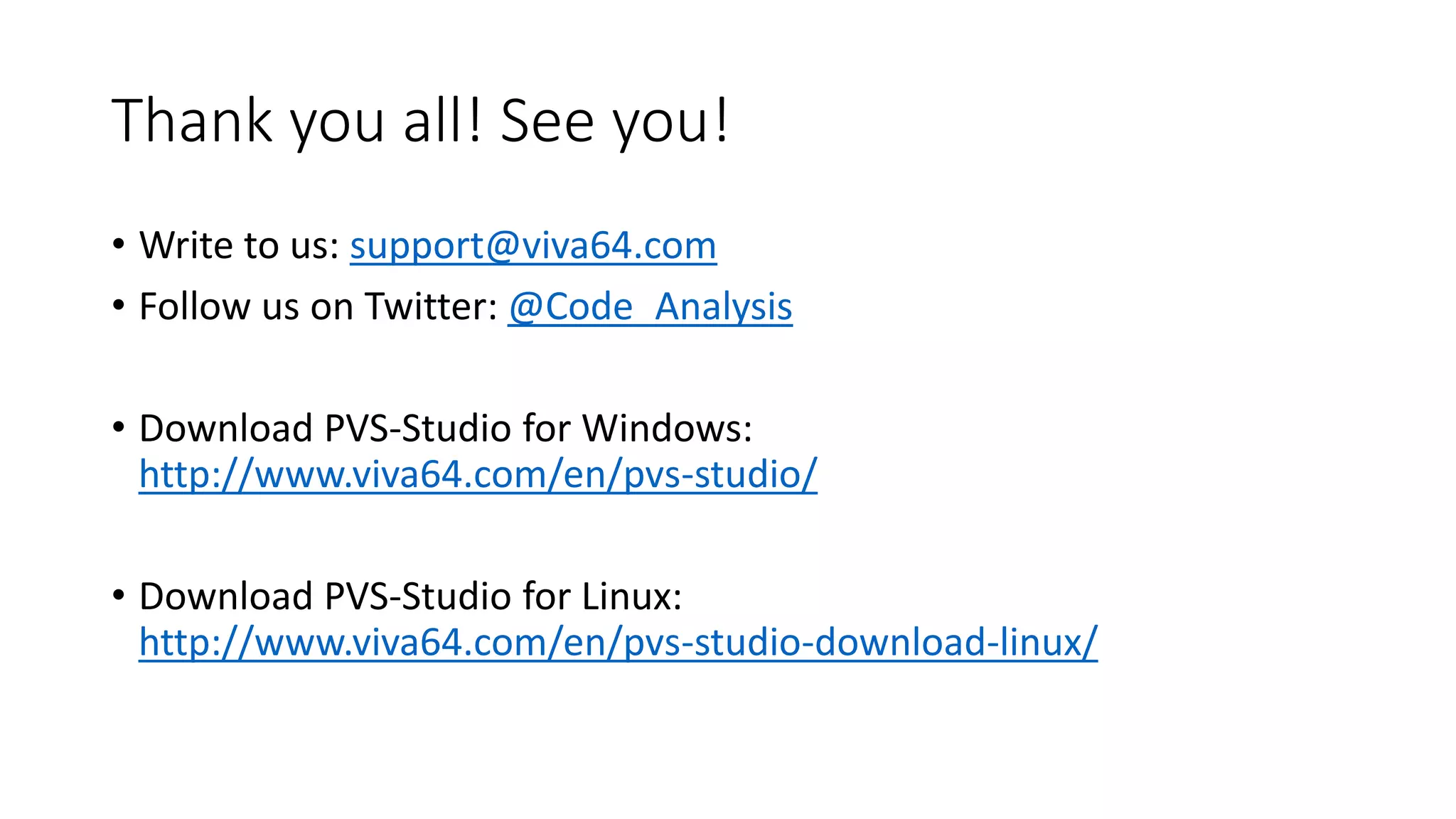Screen dimensions: 1456x819
Task: Open the @Code_Analysis Twitter link
Action: pyautogui.click(x=650, y=307)
